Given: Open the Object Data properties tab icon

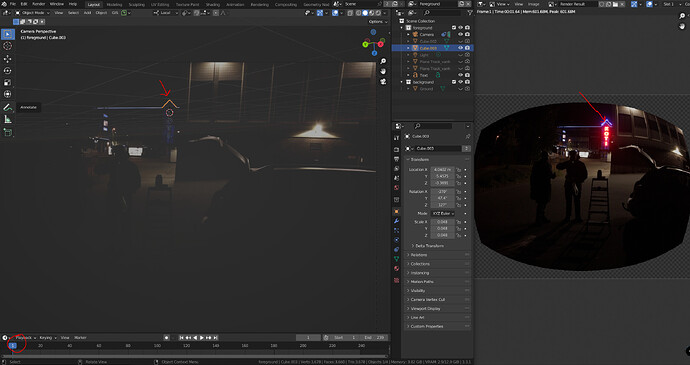Looking at the screenshot, I should click(397, 258).
